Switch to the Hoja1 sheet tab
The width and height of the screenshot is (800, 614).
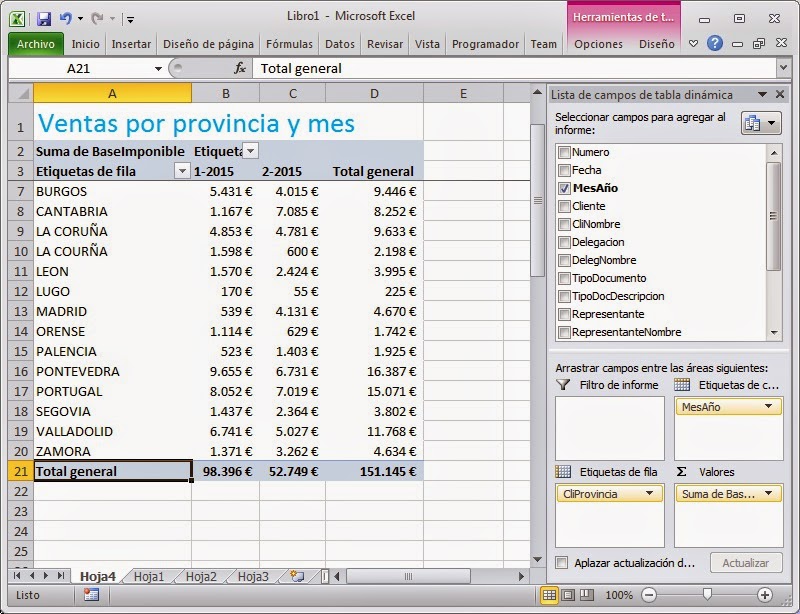pyautogui.click(x=149, y=576)
